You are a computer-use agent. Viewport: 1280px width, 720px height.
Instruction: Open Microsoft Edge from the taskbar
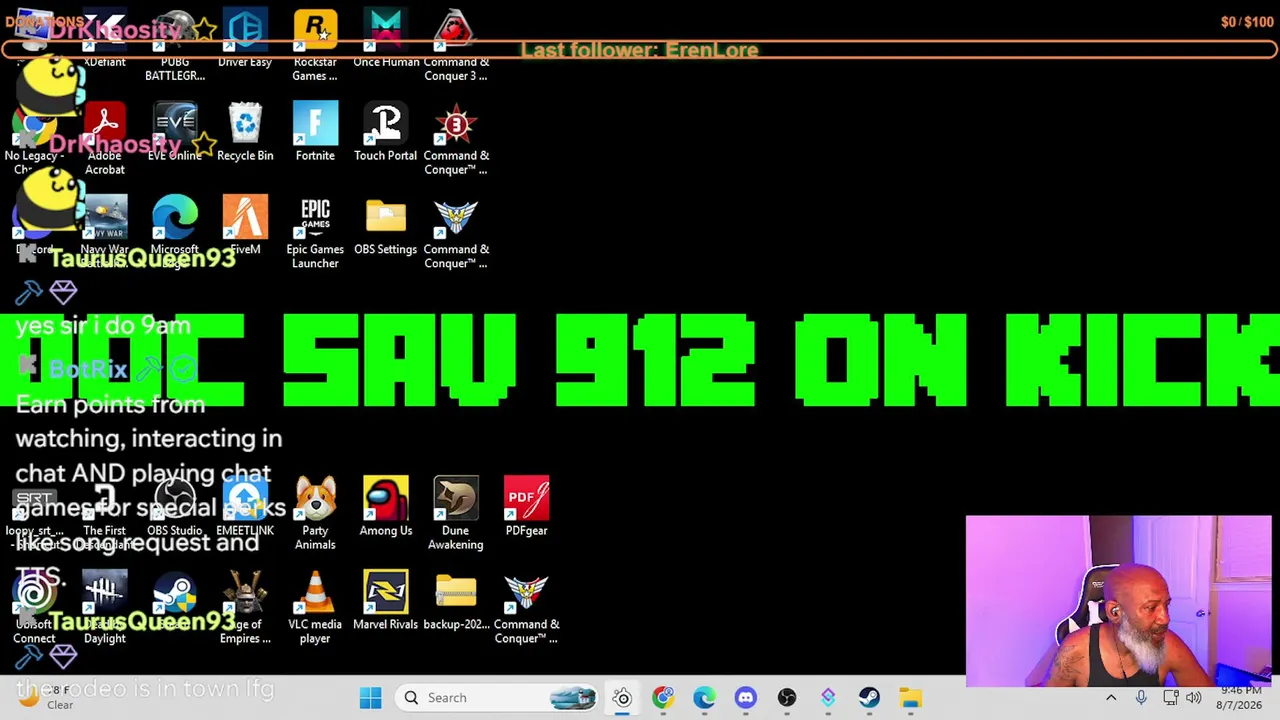pos(704,698)
